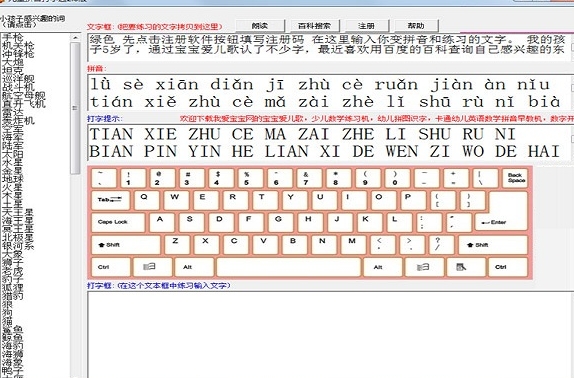This screenshot has width=574, height=378.
Task: Select 航空母舰 in the word list
Action: tap(24, 95)
